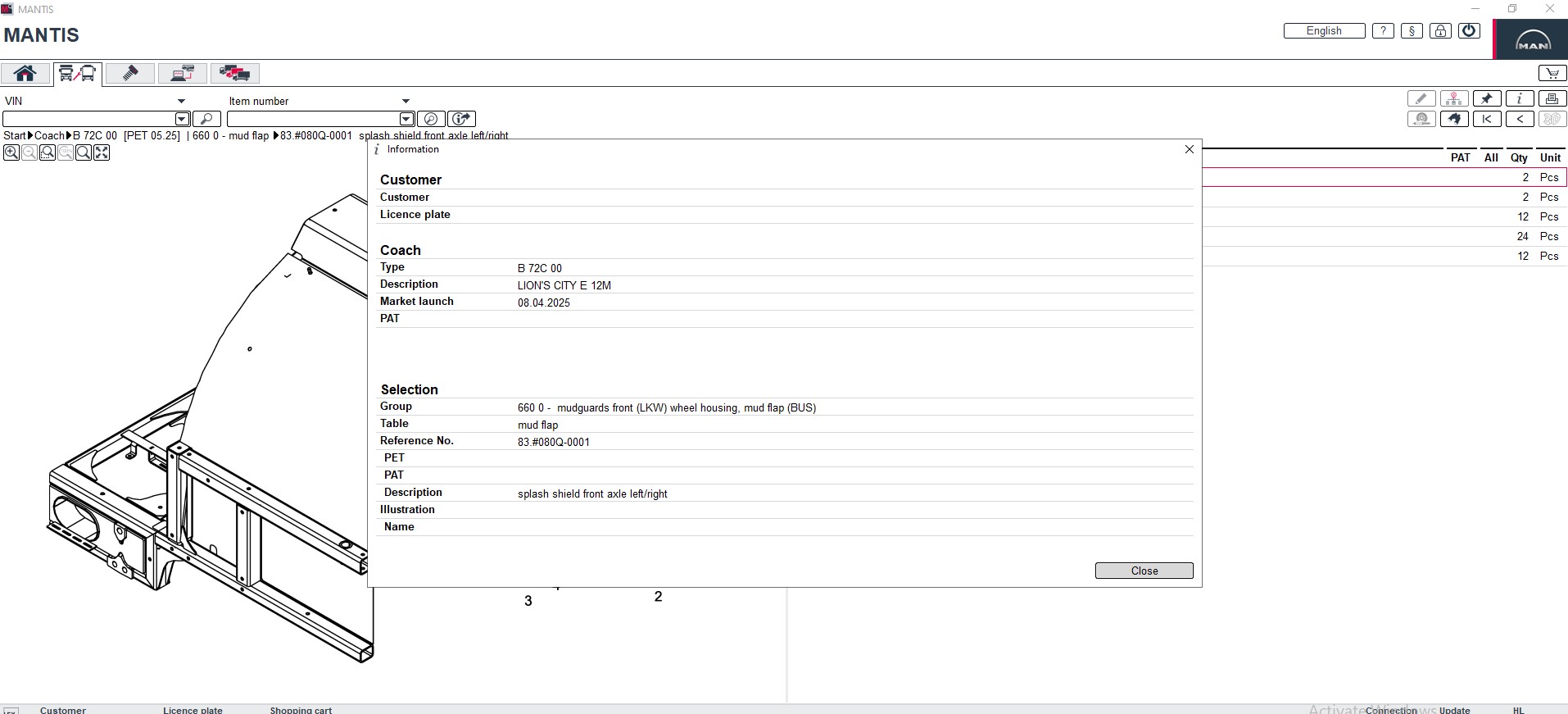This screenshot has height=714, width=1568.
Task: Click the Start breadcrumb link
Action: pos(15,136)
